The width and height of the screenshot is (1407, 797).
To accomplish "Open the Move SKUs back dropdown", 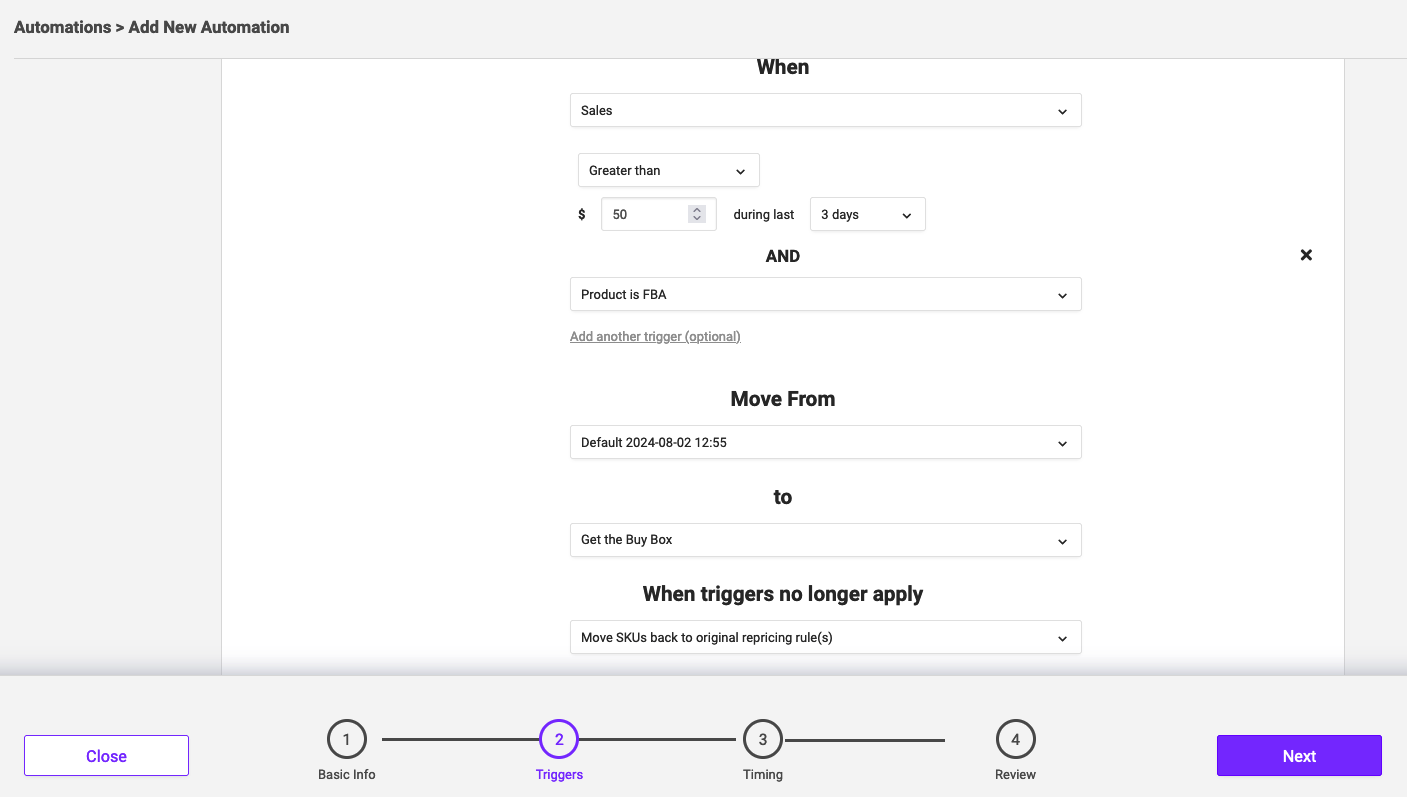I will pyautogui.click(x=825, y=637).
